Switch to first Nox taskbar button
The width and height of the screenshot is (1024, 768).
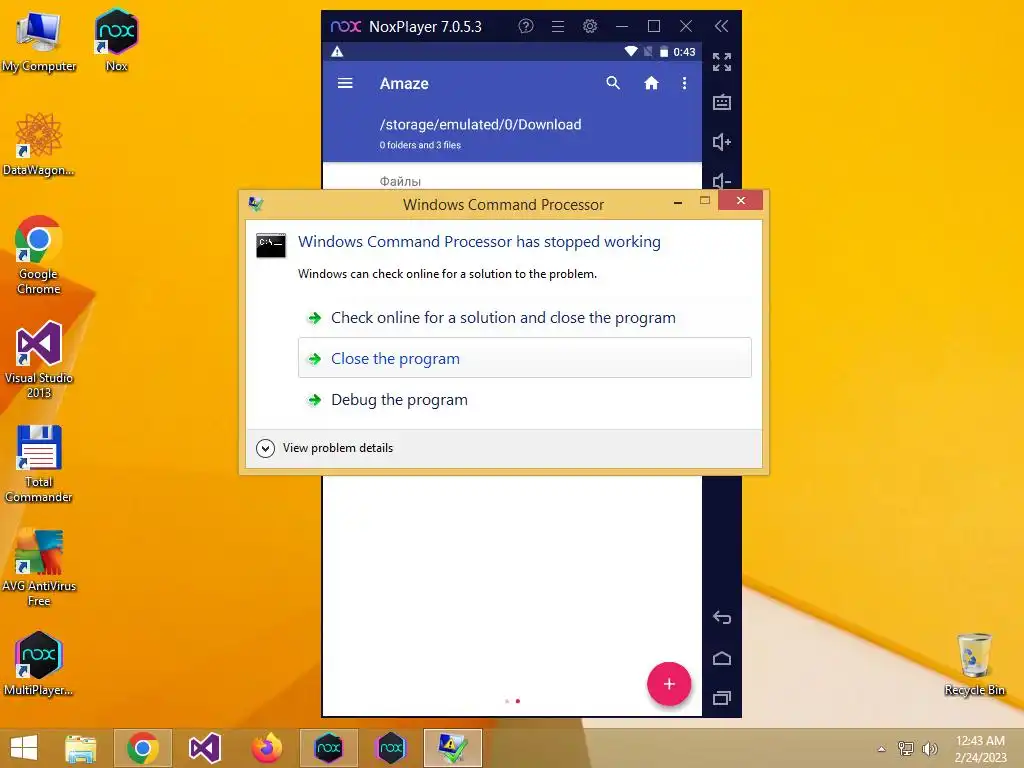(x=328, y=748)
